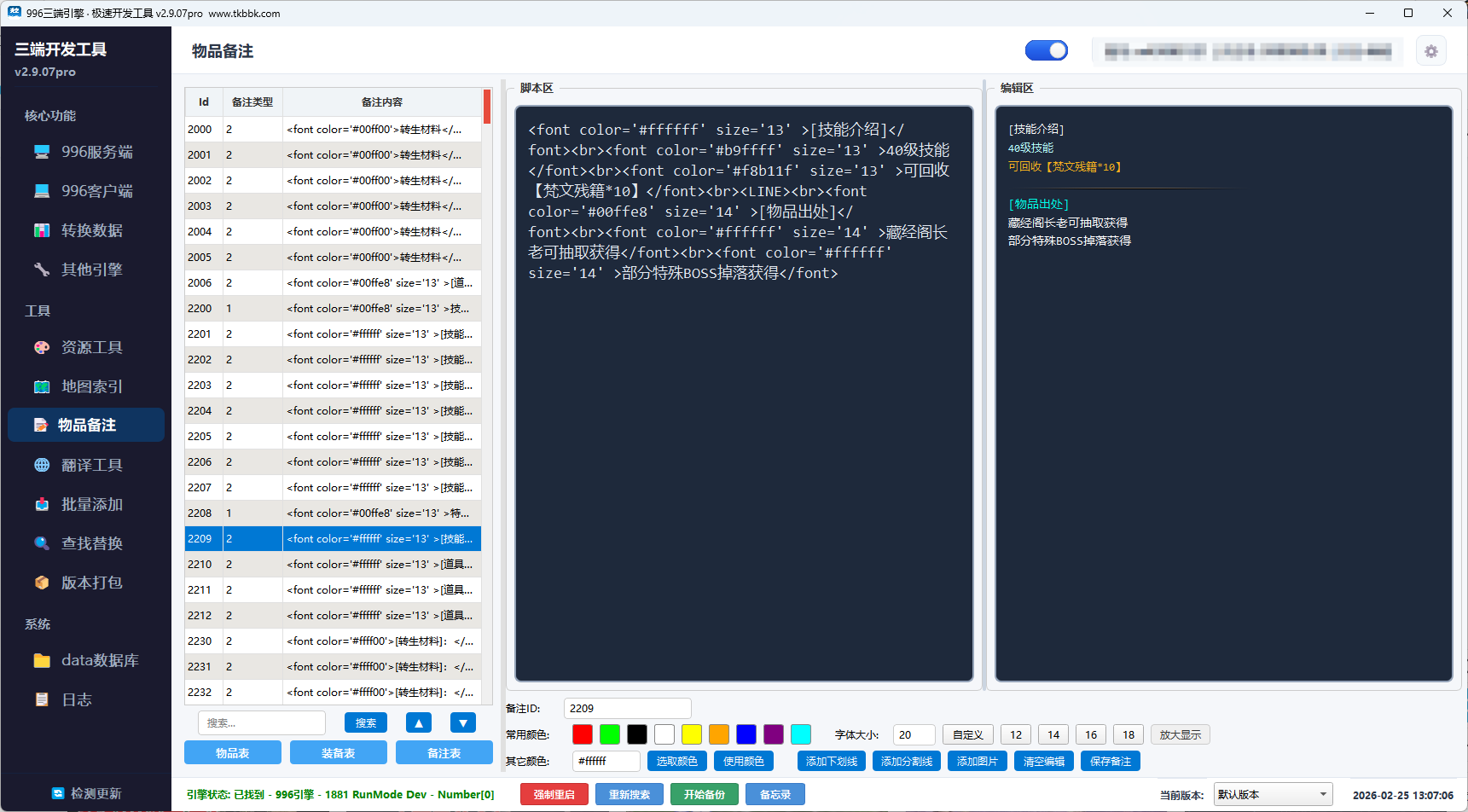This screenshot has width=1468, height=812.
Task: Open the 默认版本 dropdown
Action: pos(1273,793)
